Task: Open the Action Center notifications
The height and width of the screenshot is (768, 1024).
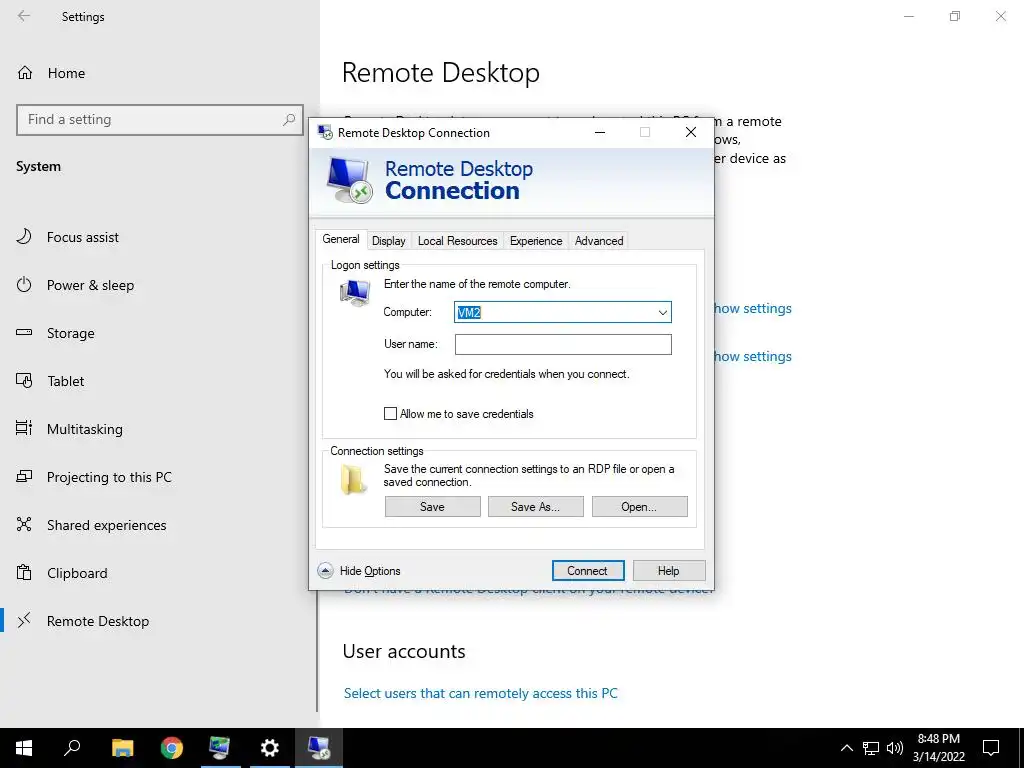Action: (x=991, y=748)
